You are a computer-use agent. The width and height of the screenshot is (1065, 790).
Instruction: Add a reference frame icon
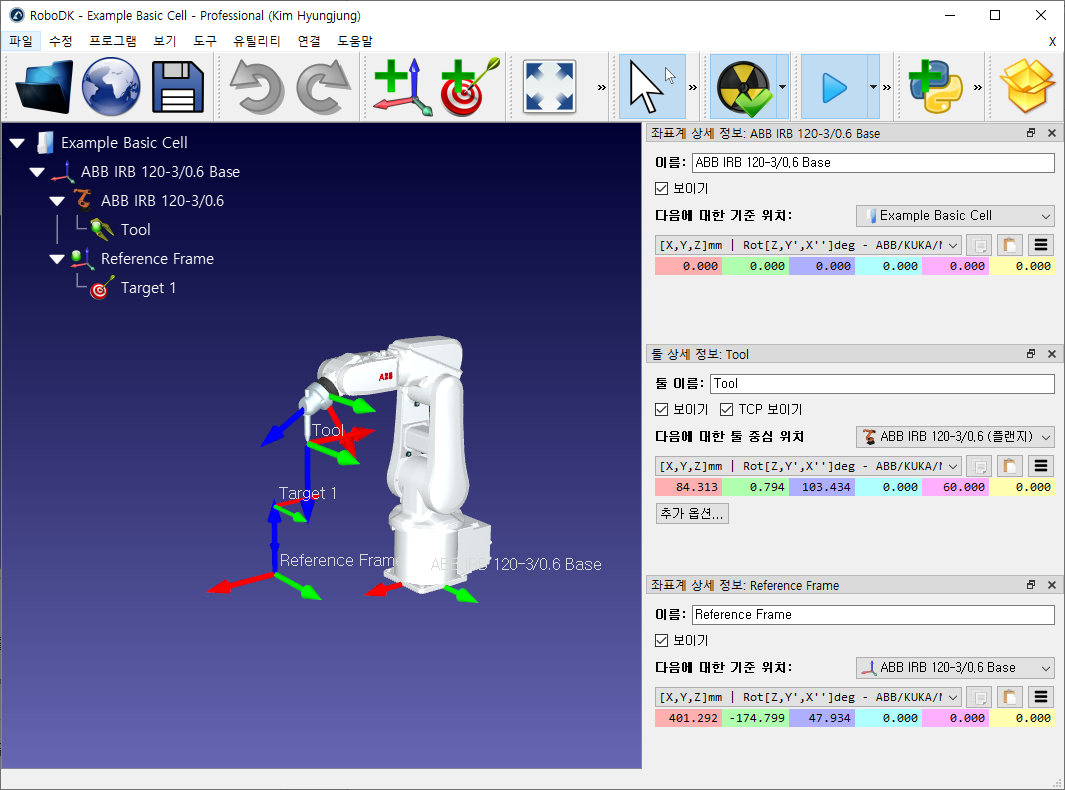coord(403,87)
